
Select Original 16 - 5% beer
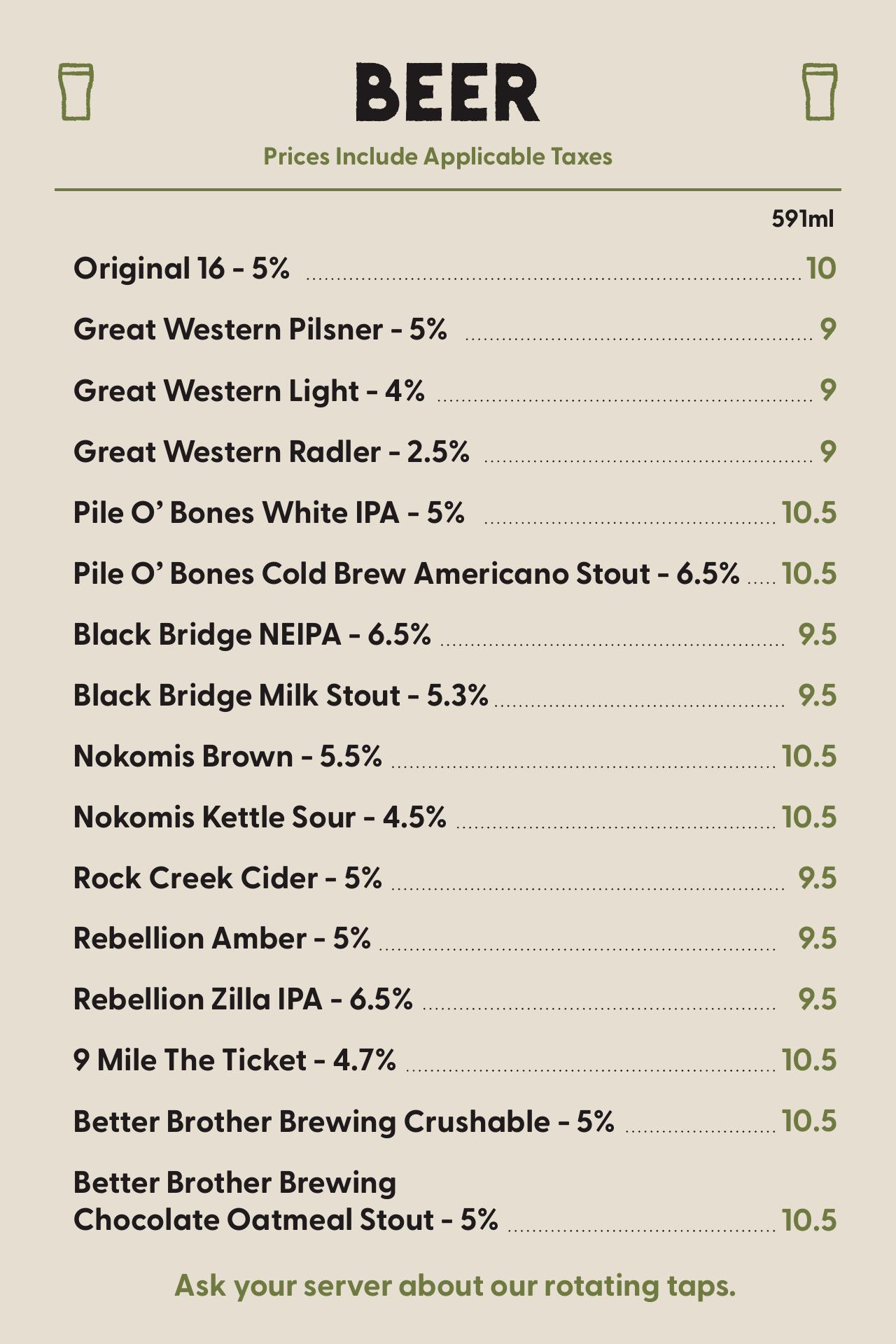[x=181, y=269]
